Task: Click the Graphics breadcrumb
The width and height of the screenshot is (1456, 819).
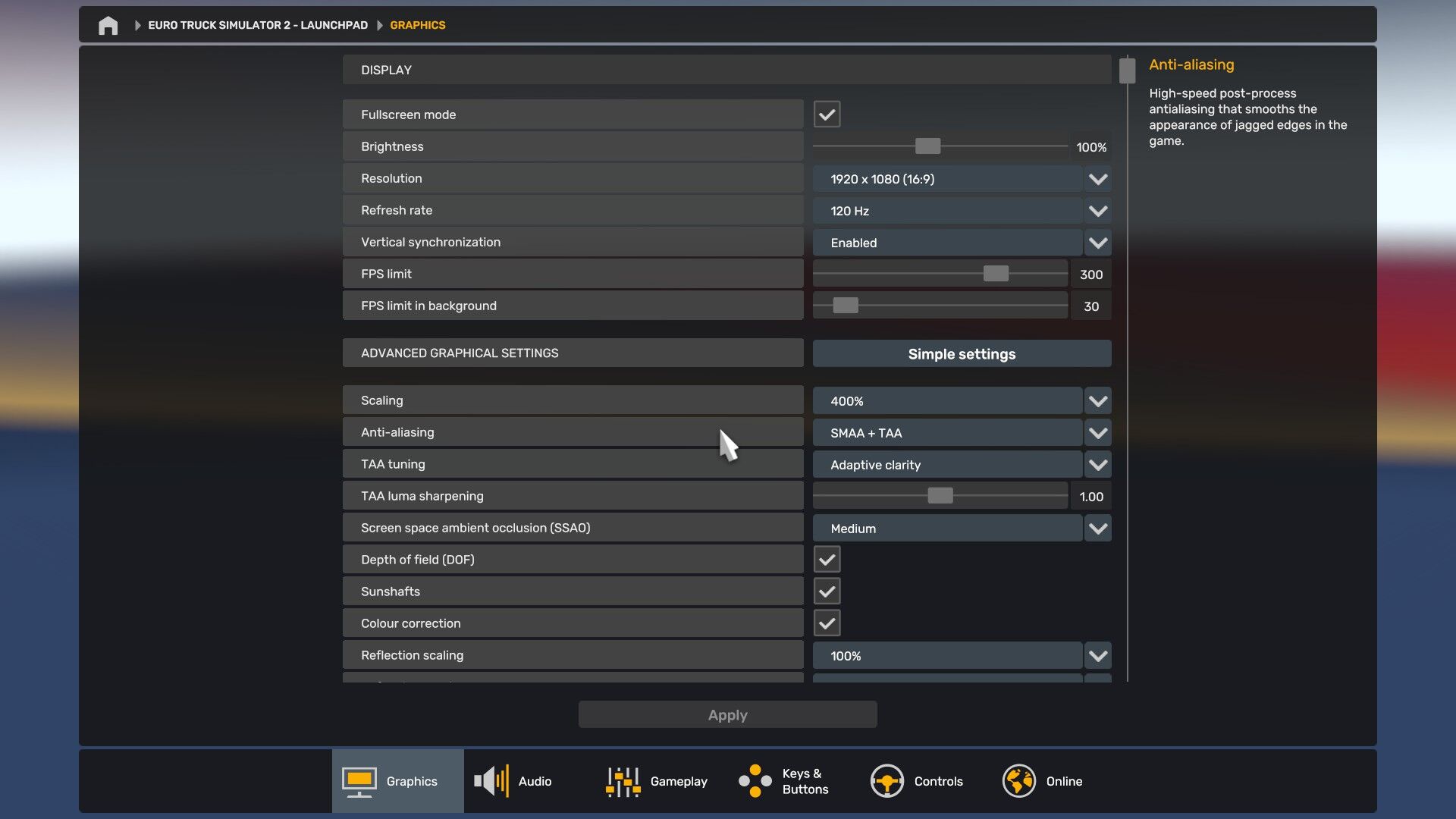Action: (418, 25)
